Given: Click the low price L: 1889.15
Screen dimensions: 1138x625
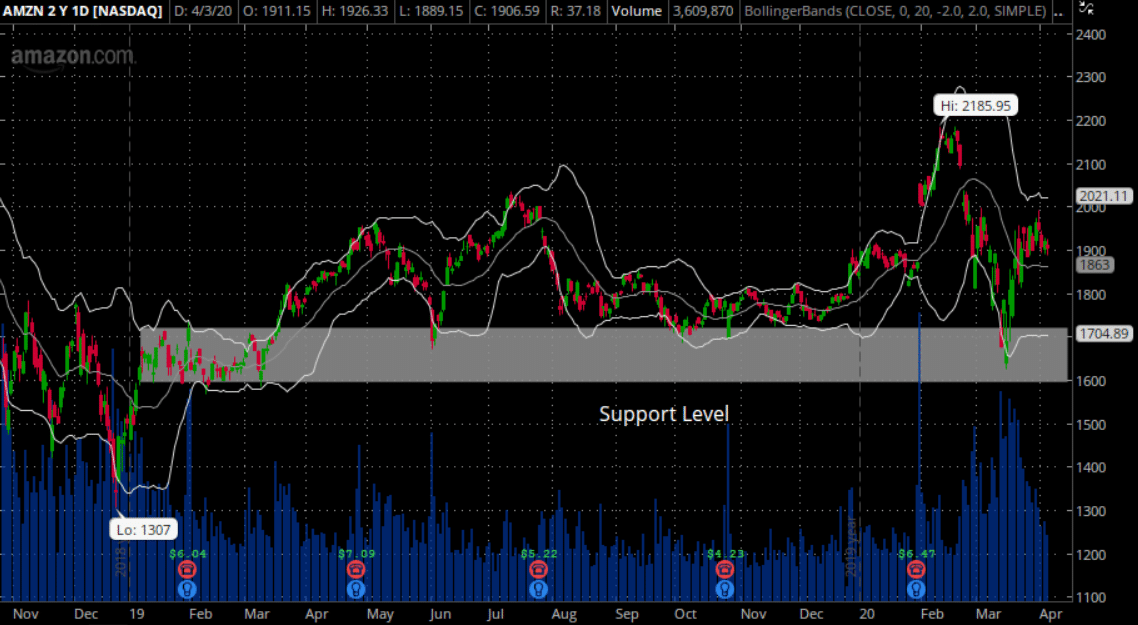Looking at the screenshot, I should tap(431, 11).
